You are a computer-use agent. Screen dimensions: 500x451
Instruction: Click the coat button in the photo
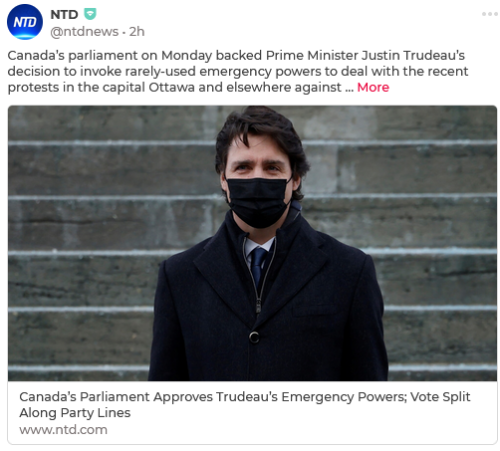[254, 337]
